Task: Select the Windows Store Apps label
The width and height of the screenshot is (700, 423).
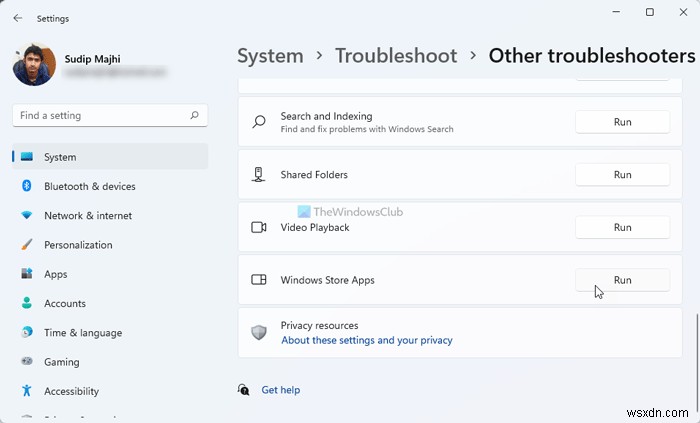Action: pos(327,280)
